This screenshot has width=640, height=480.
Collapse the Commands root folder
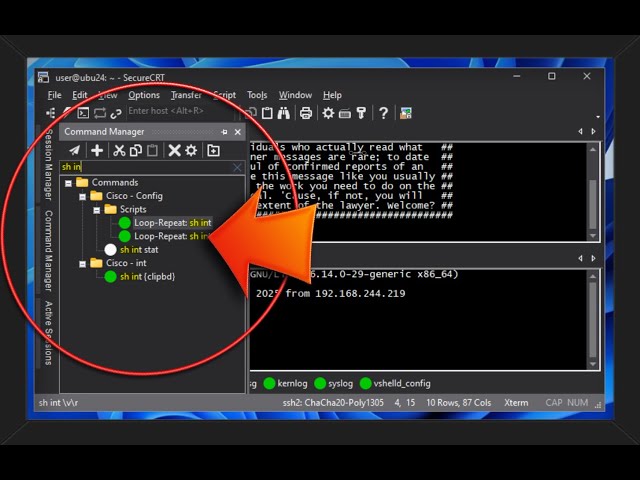pyautogui.click(x=69, y=183)
